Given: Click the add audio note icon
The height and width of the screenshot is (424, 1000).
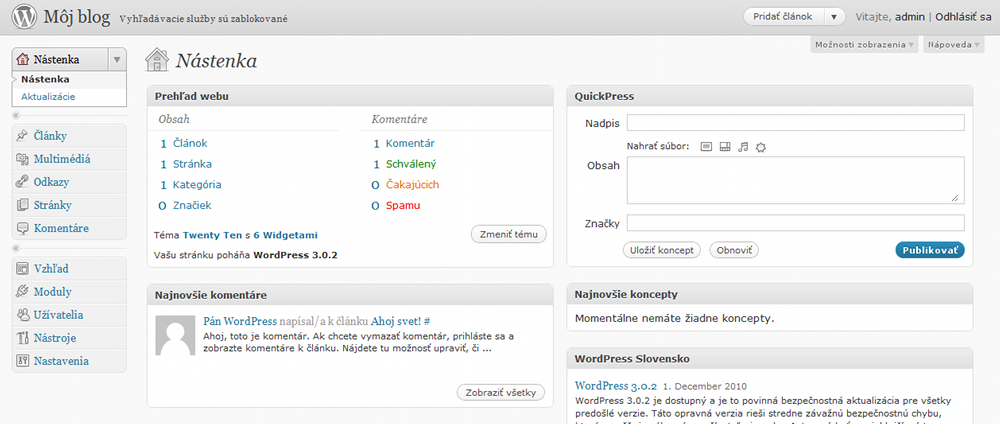Looking at the screenshot, I should pyautogui.click(x=742, y=147).
